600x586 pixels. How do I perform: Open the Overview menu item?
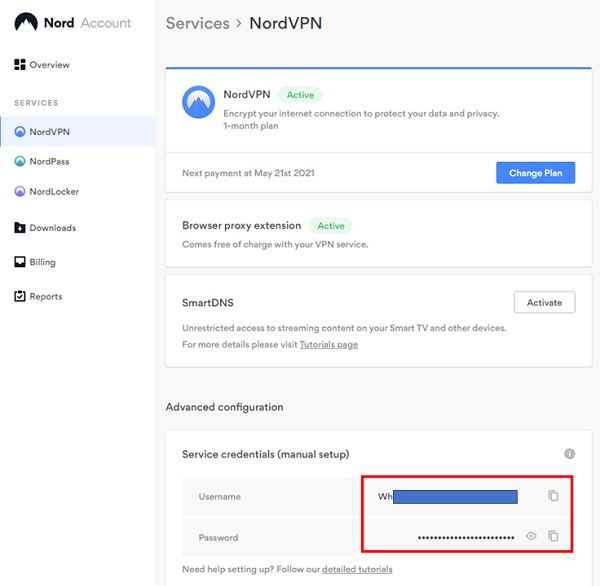[x=42, y=65]
